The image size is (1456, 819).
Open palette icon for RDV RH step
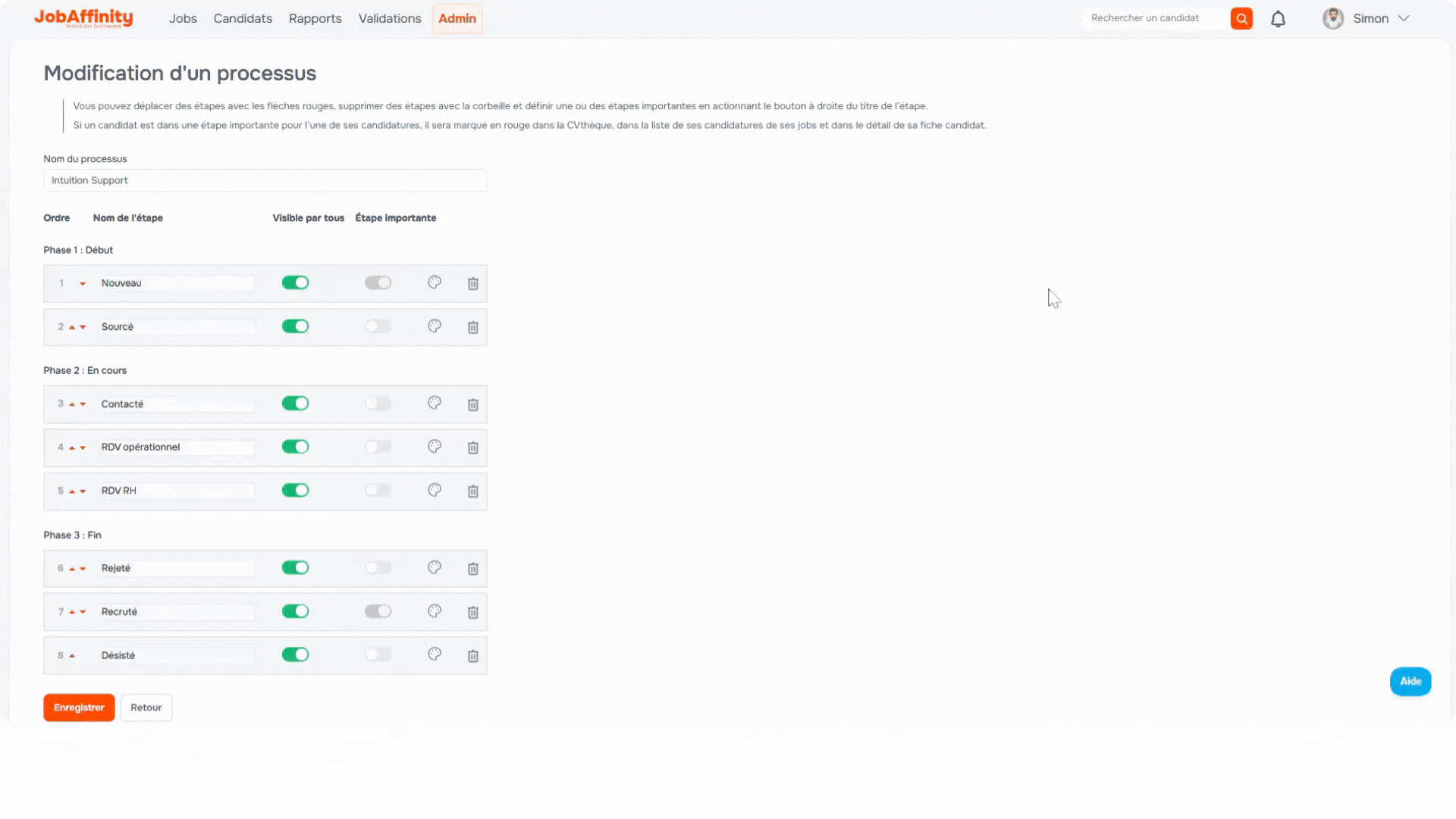pos(435,491)
